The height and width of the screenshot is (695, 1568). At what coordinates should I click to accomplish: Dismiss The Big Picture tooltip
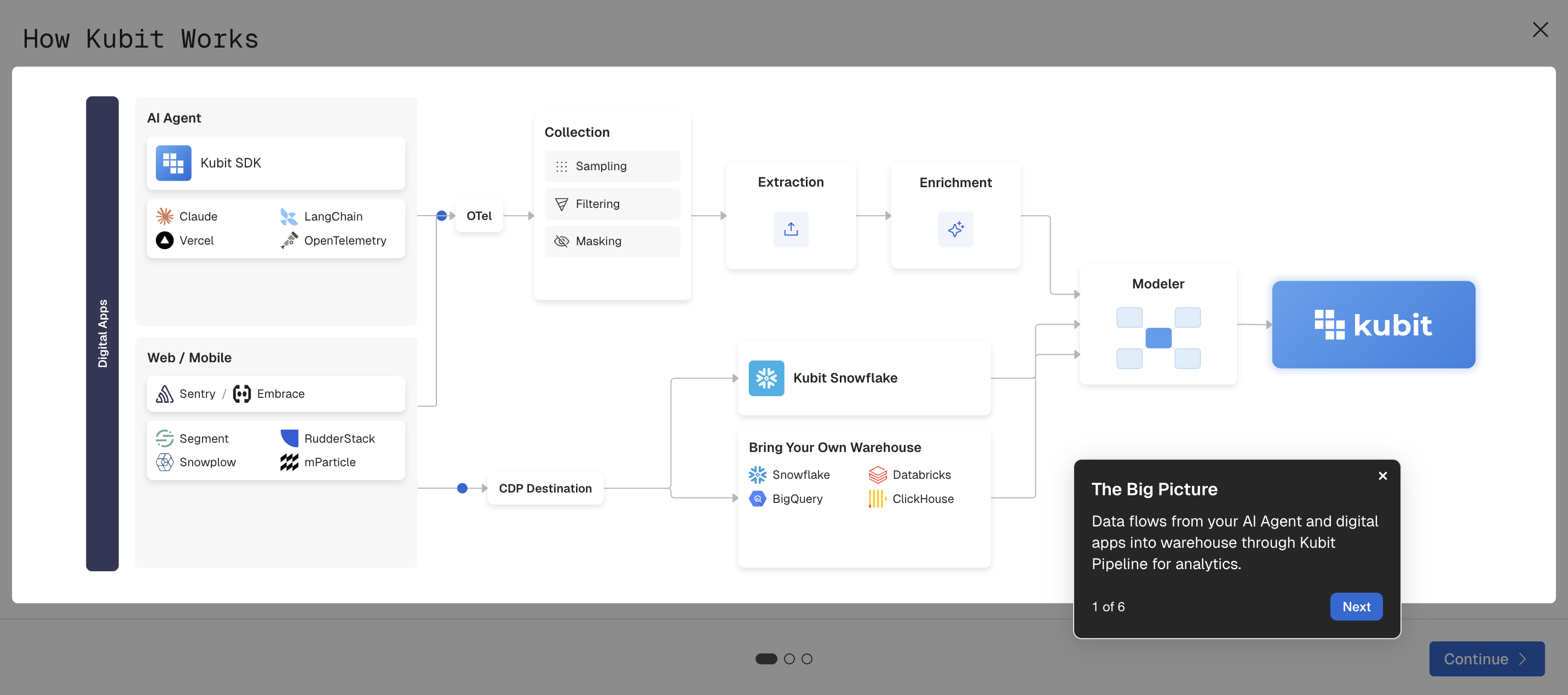1382,476
